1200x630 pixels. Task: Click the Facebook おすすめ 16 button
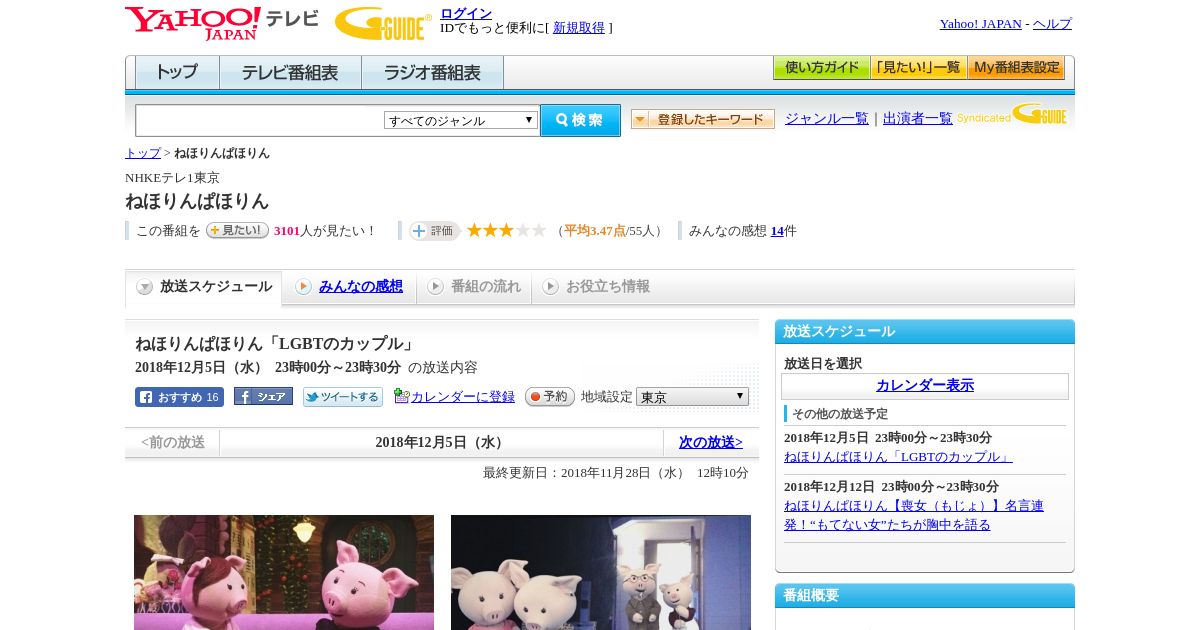[179, 397]
